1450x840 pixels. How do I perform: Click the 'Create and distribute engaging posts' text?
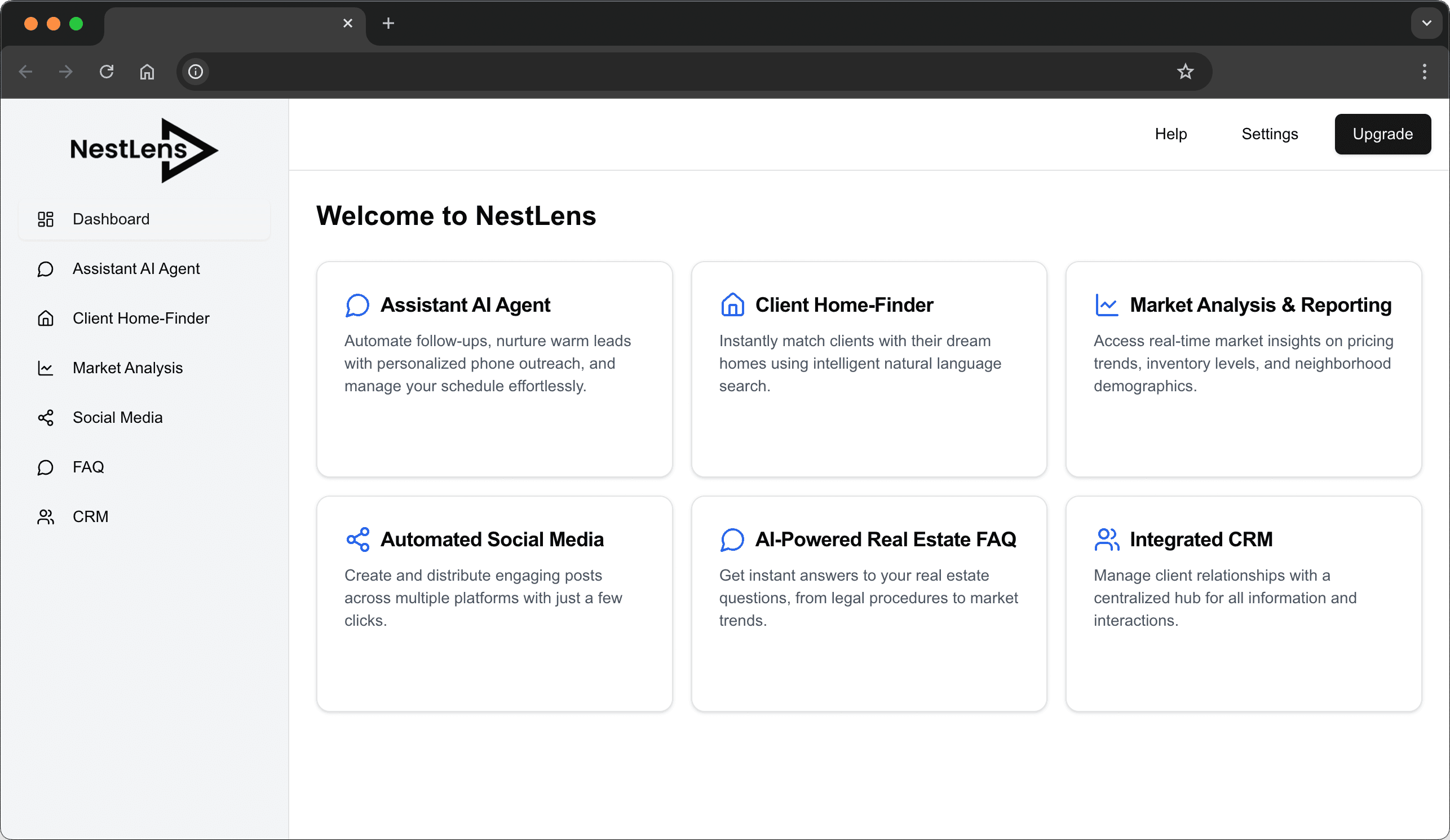483,598
